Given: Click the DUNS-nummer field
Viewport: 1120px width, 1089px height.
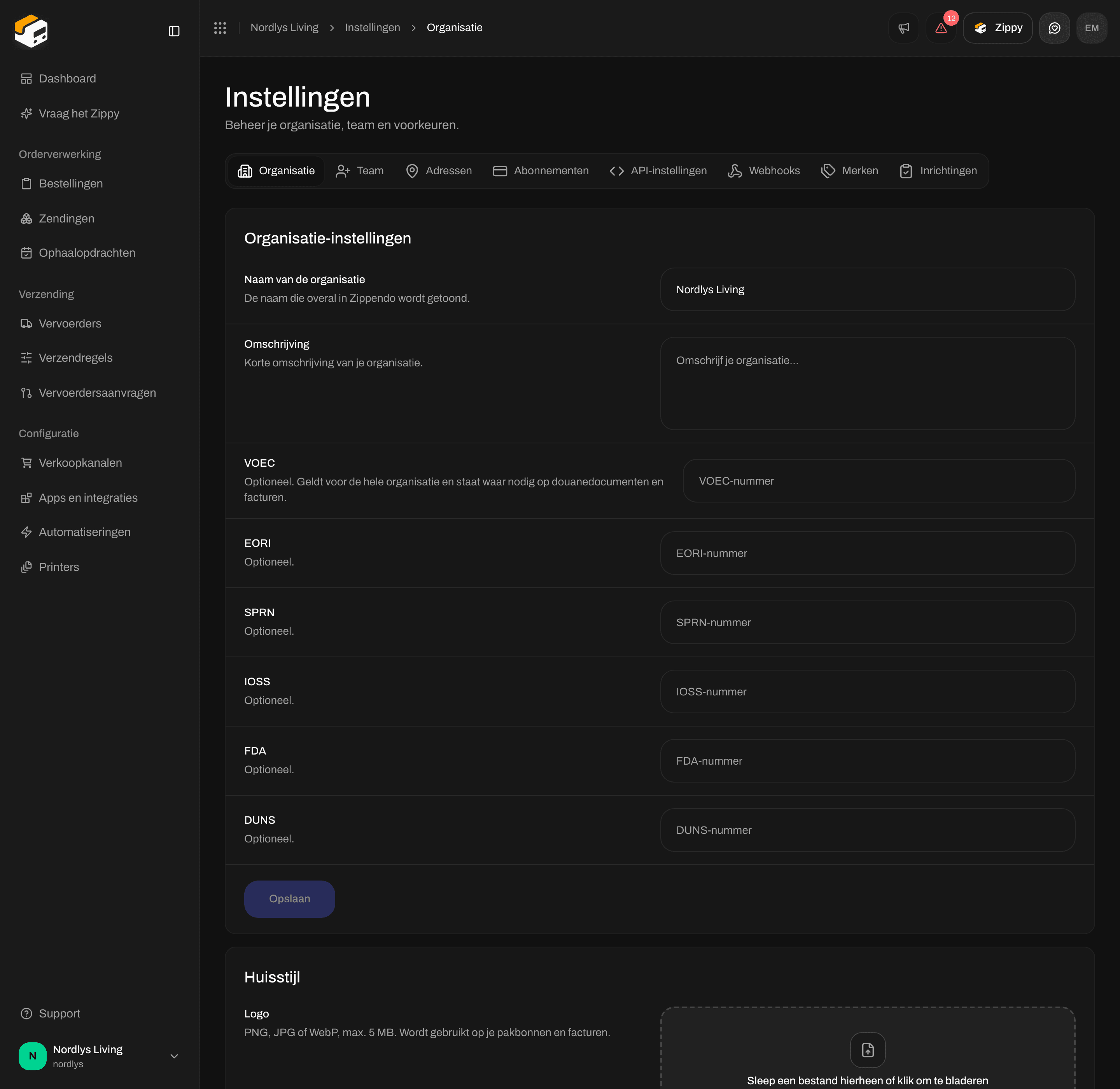Looking at the screenshot, I should tap(867, 830).
